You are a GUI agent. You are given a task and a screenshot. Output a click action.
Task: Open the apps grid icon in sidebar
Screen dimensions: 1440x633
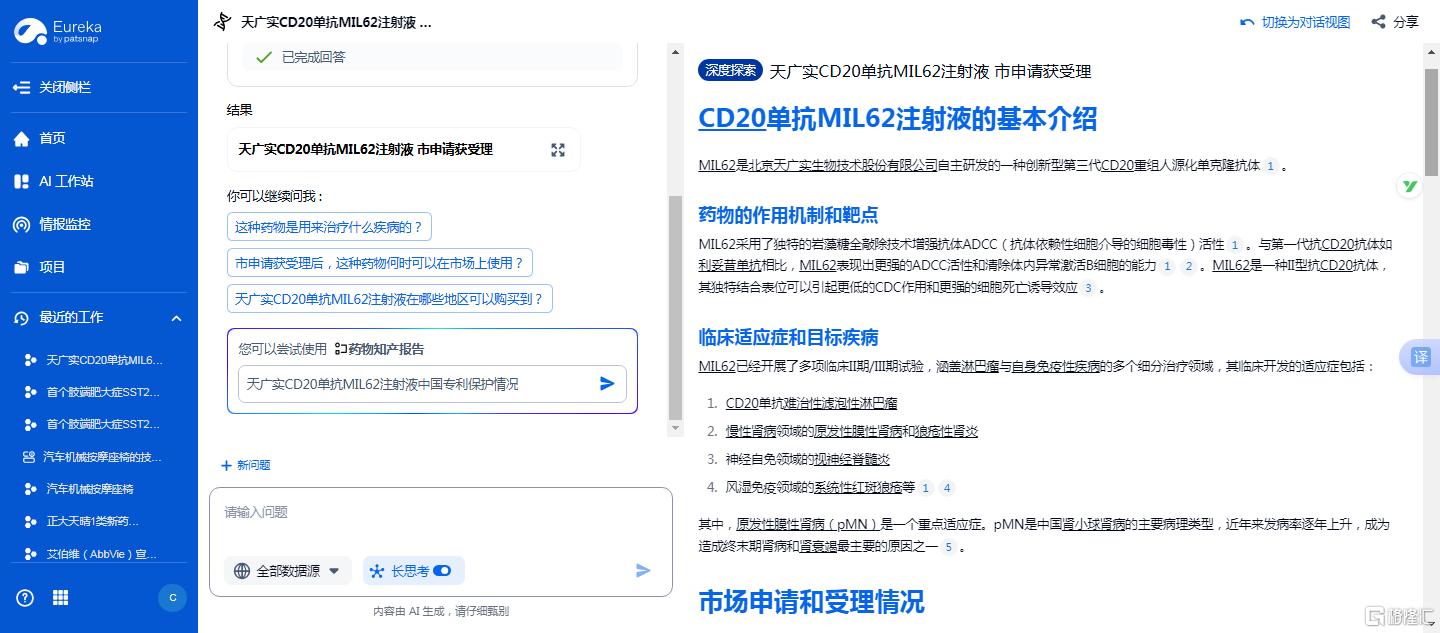pyautogui.click(x=61, y=597)
